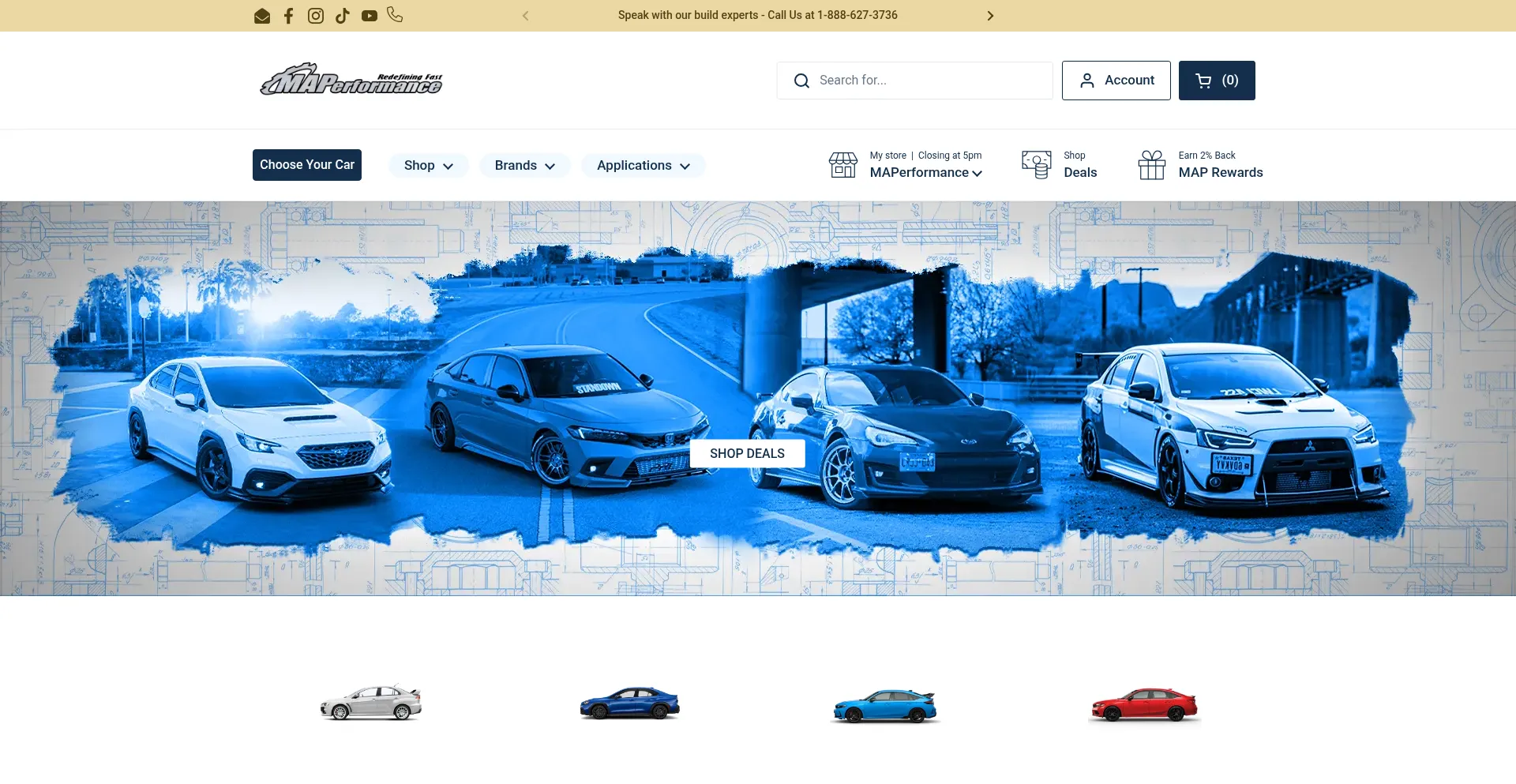Open the shopping cart
The image size is (1516, 784).
point(1216,81)
